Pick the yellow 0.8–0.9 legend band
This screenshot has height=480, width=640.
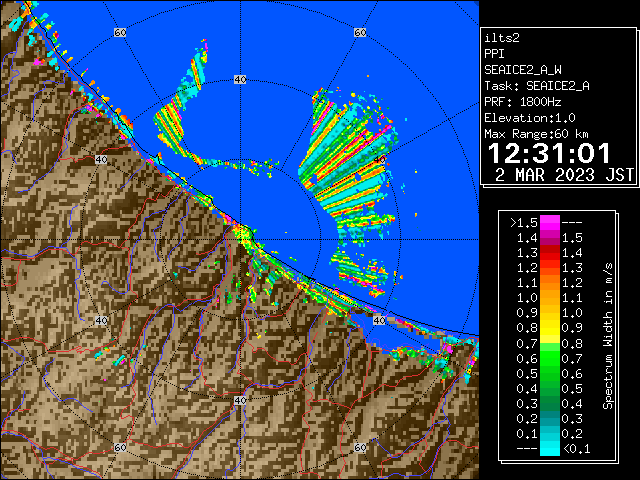pyautogui.click(x=550, y=328)
